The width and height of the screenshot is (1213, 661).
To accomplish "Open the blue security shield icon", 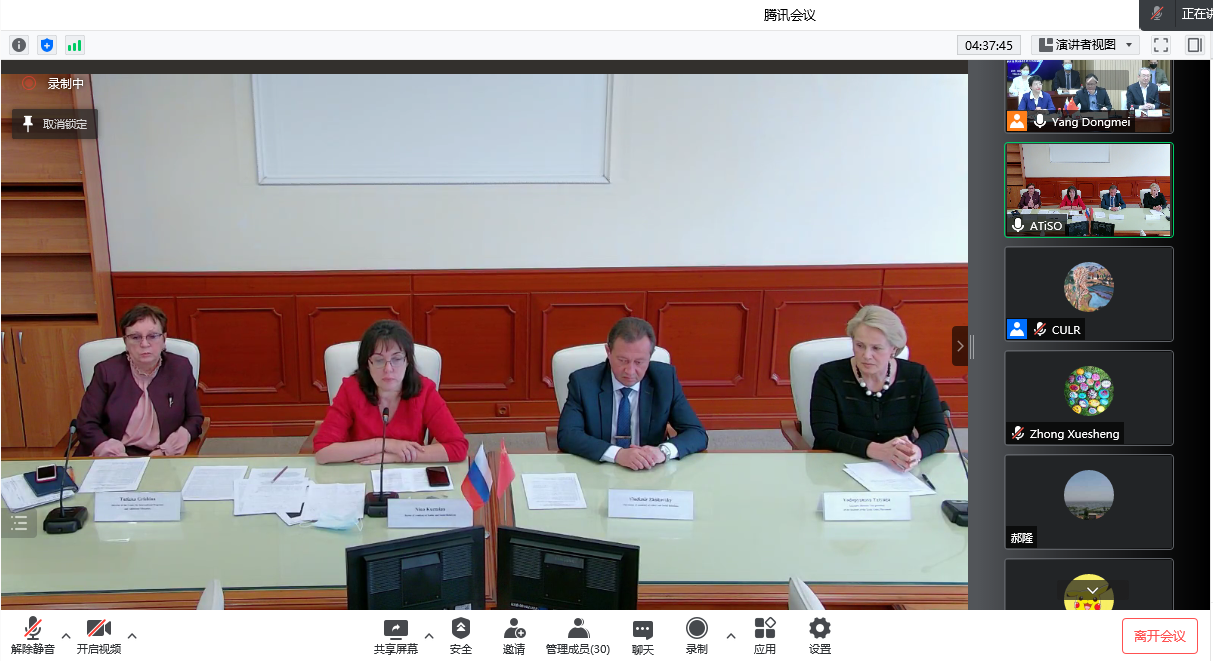I will coord(47,45).
